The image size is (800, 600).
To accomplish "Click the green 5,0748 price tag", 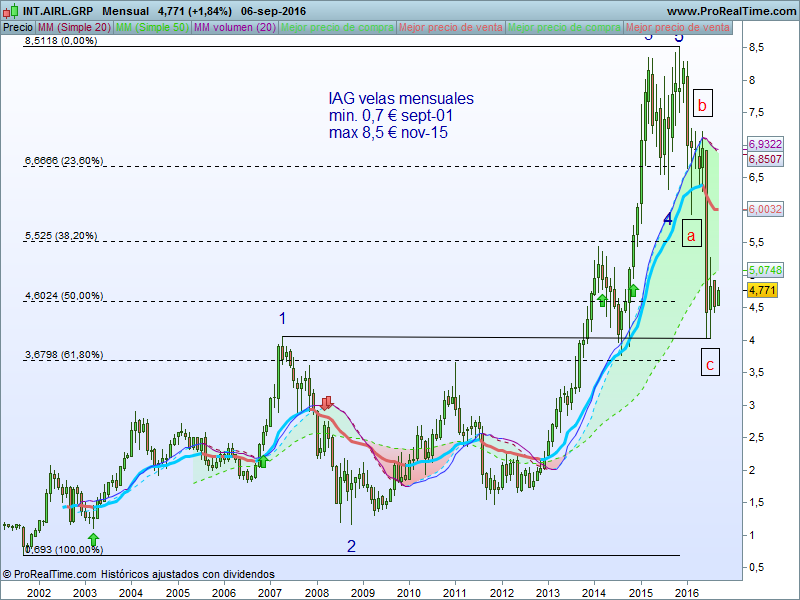I will (x=765, y=270).
